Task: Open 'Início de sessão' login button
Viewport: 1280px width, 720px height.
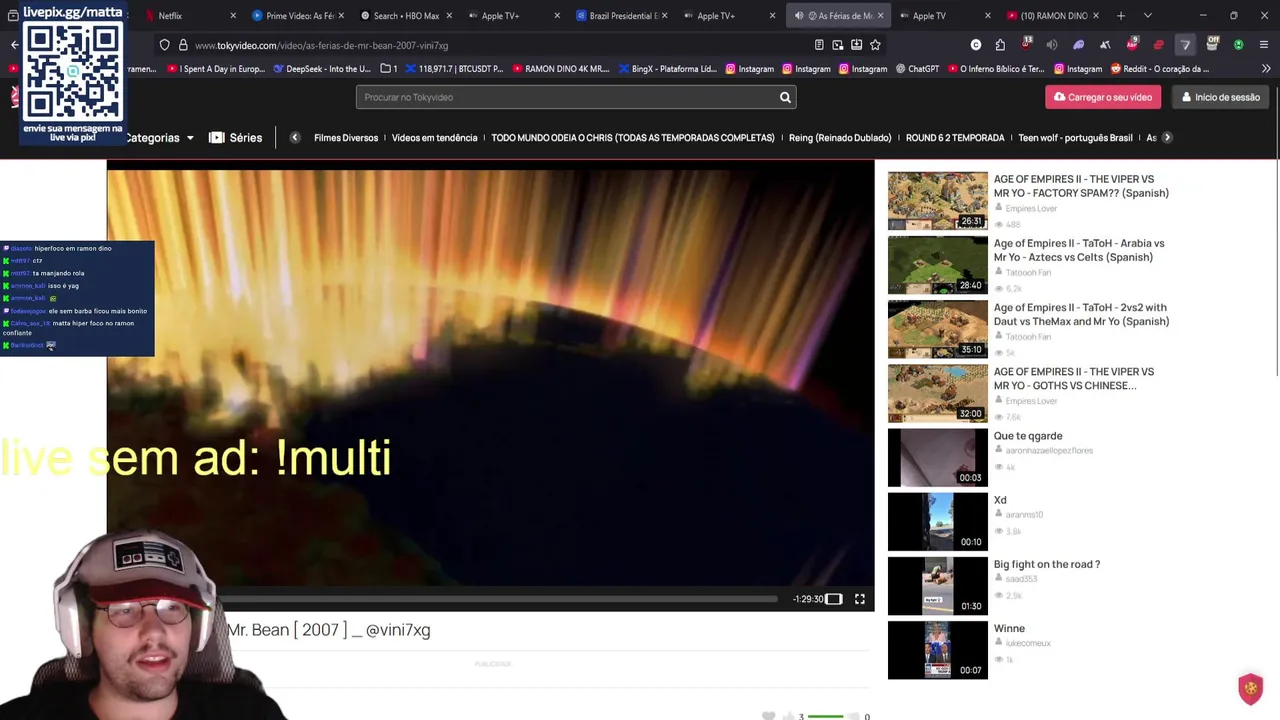Action: 1220,97
